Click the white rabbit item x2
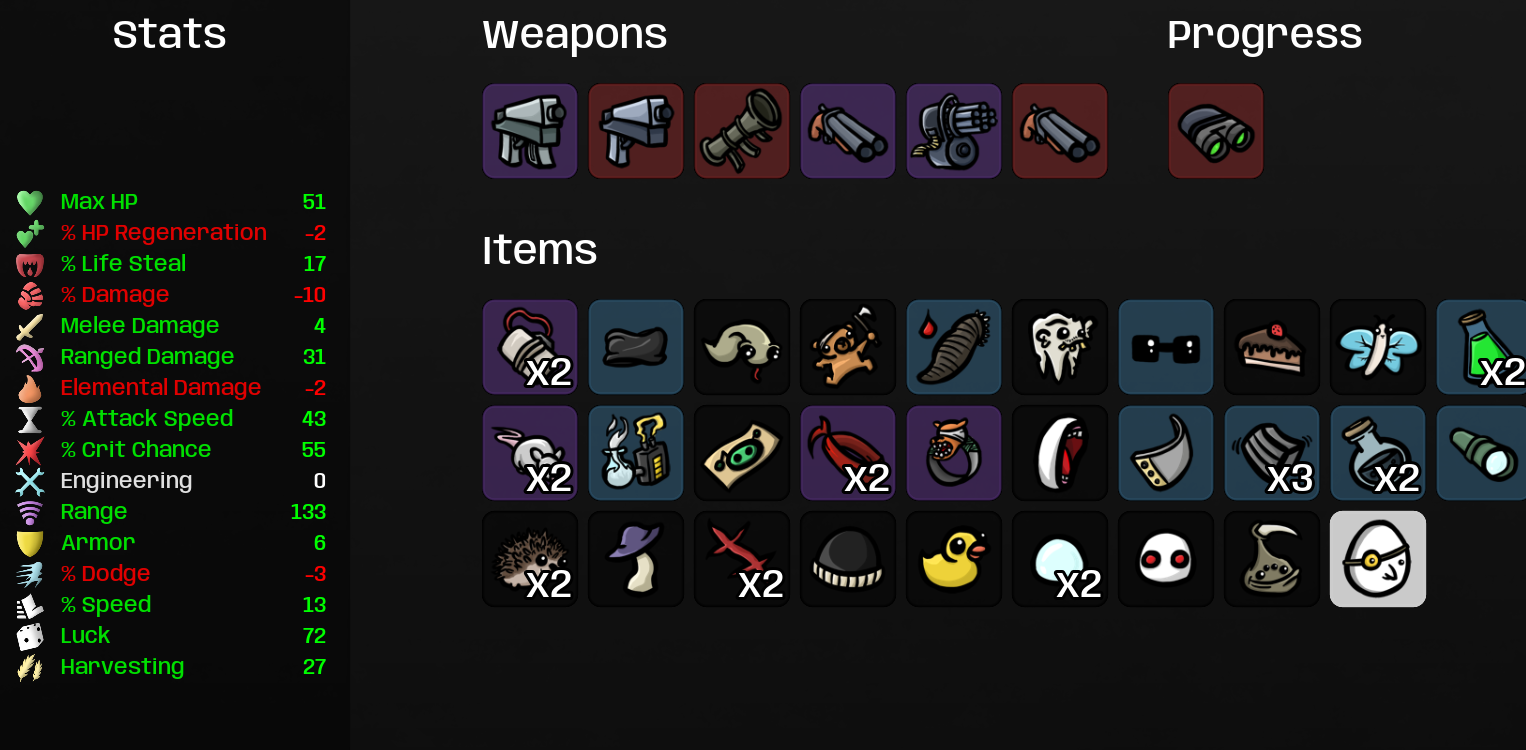Image resolution: width=1526 pixels, height=750 pixels. 530,453
